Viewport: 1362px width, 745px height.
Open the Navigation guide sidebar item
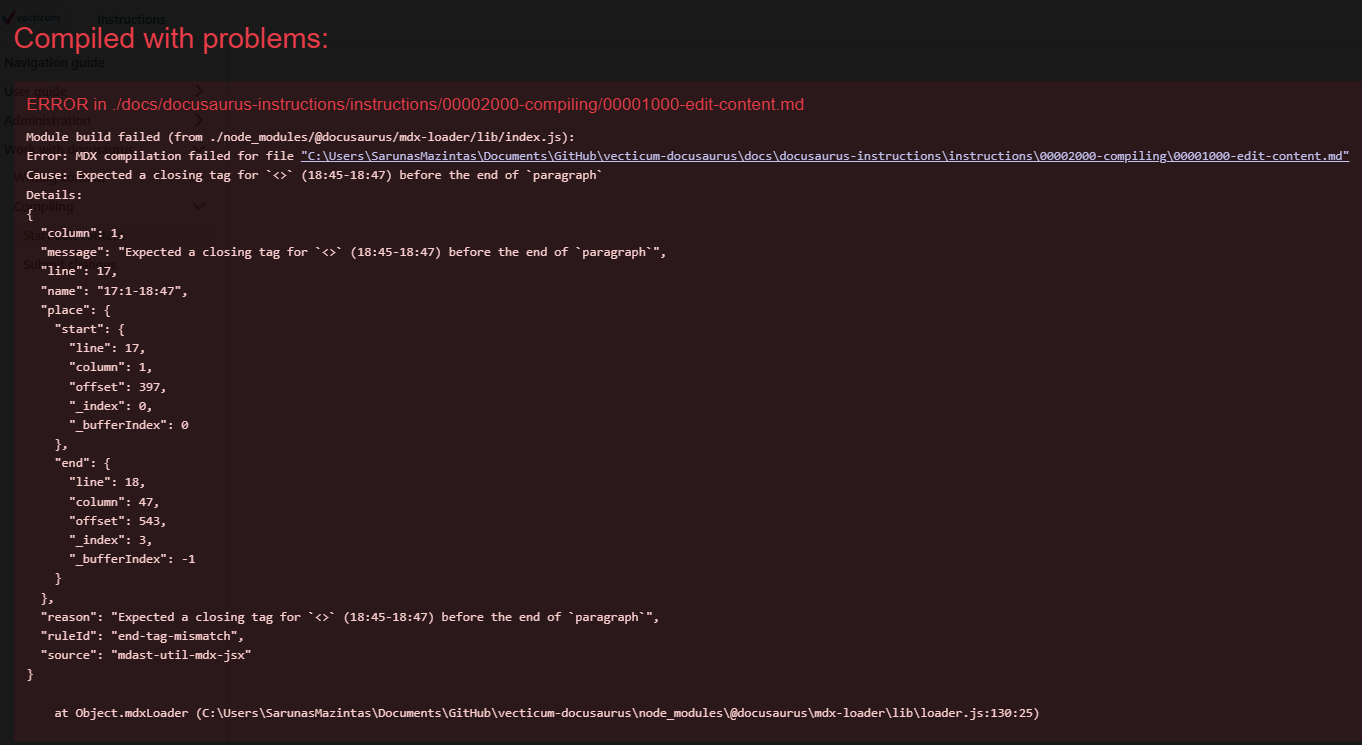[55, 62]
